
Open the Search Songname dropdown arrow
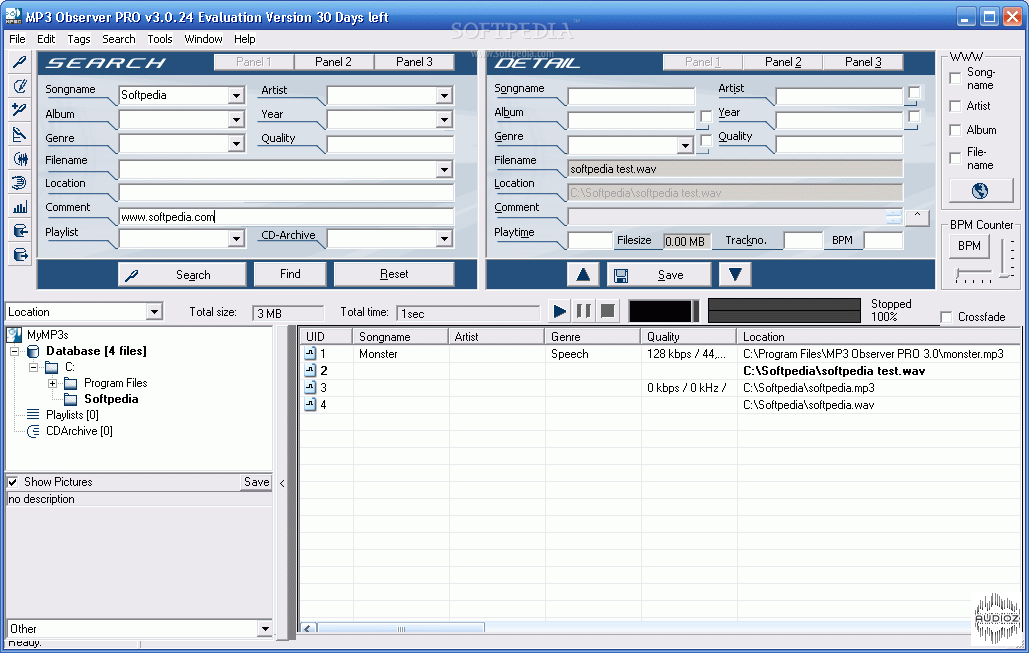coord(236,96)
